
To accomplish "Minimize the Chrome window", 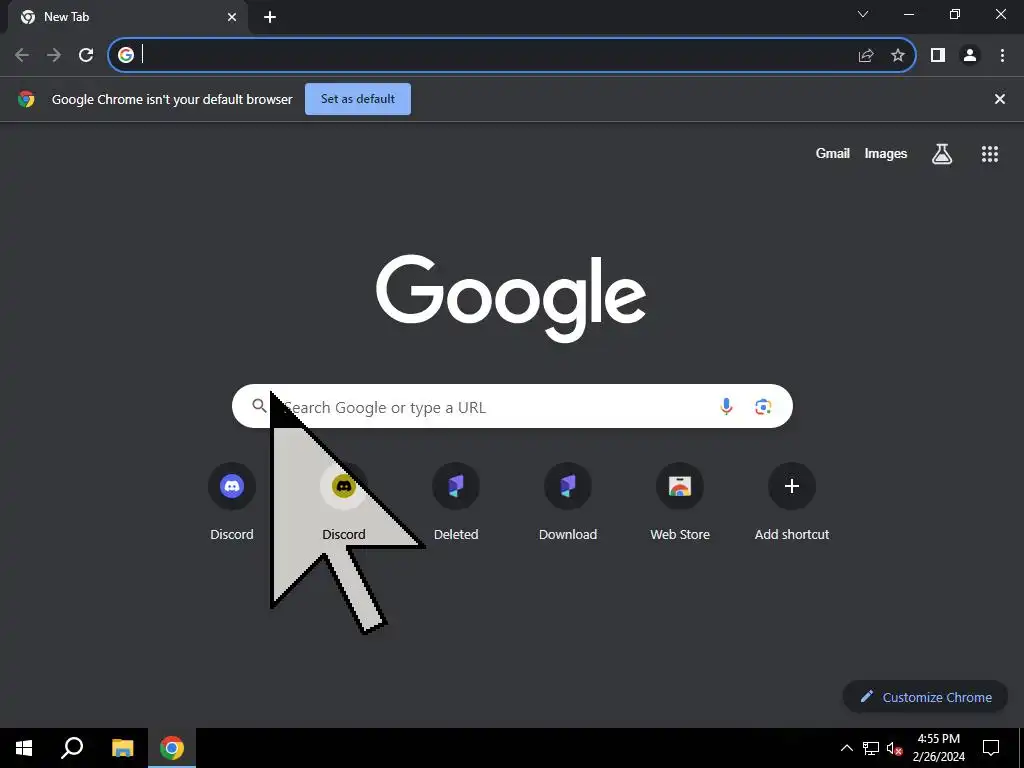I will pos(908,14).
